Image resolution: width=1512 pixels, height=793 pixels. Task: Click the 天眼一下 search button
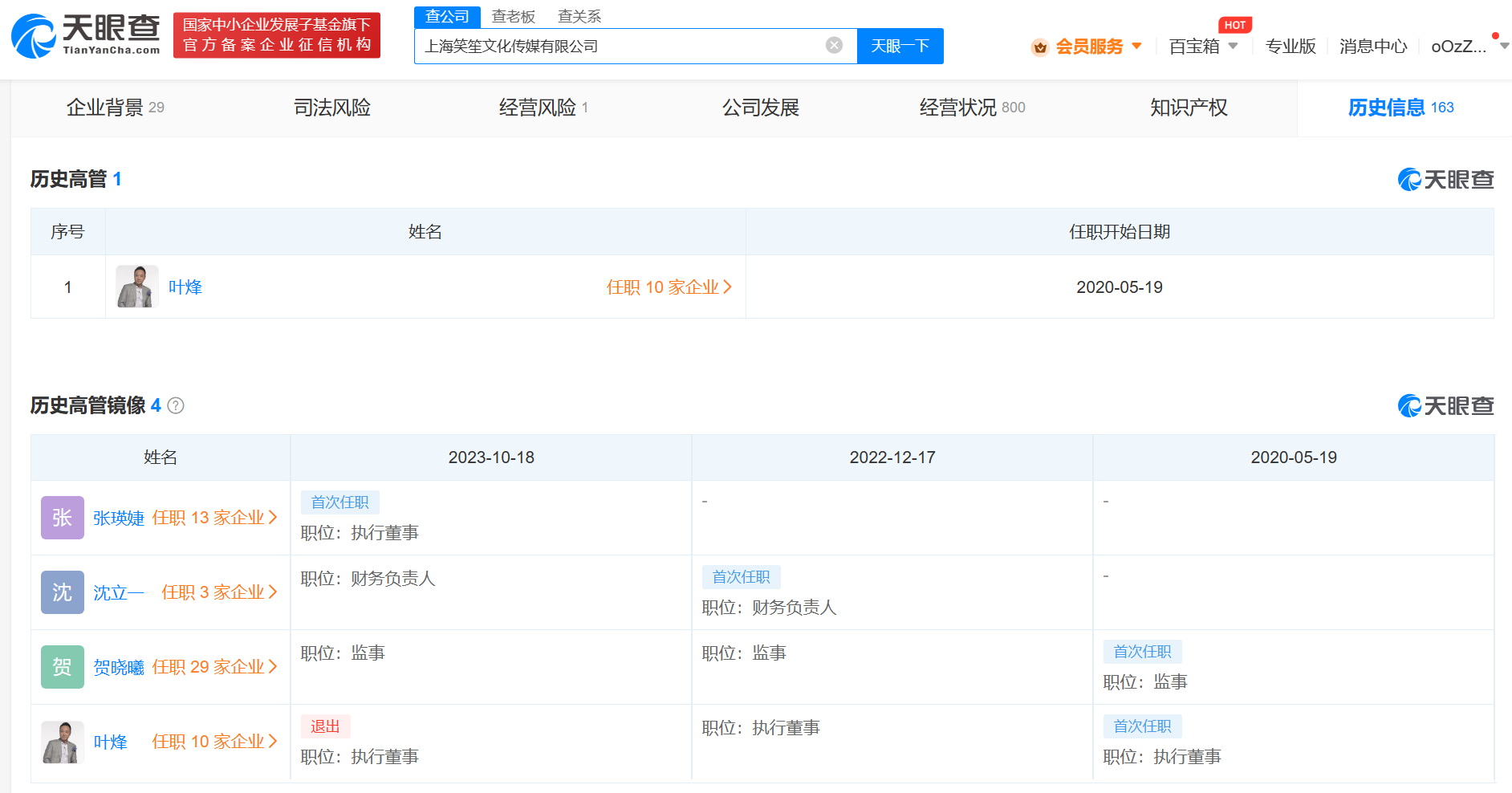[x=900, y=46]
